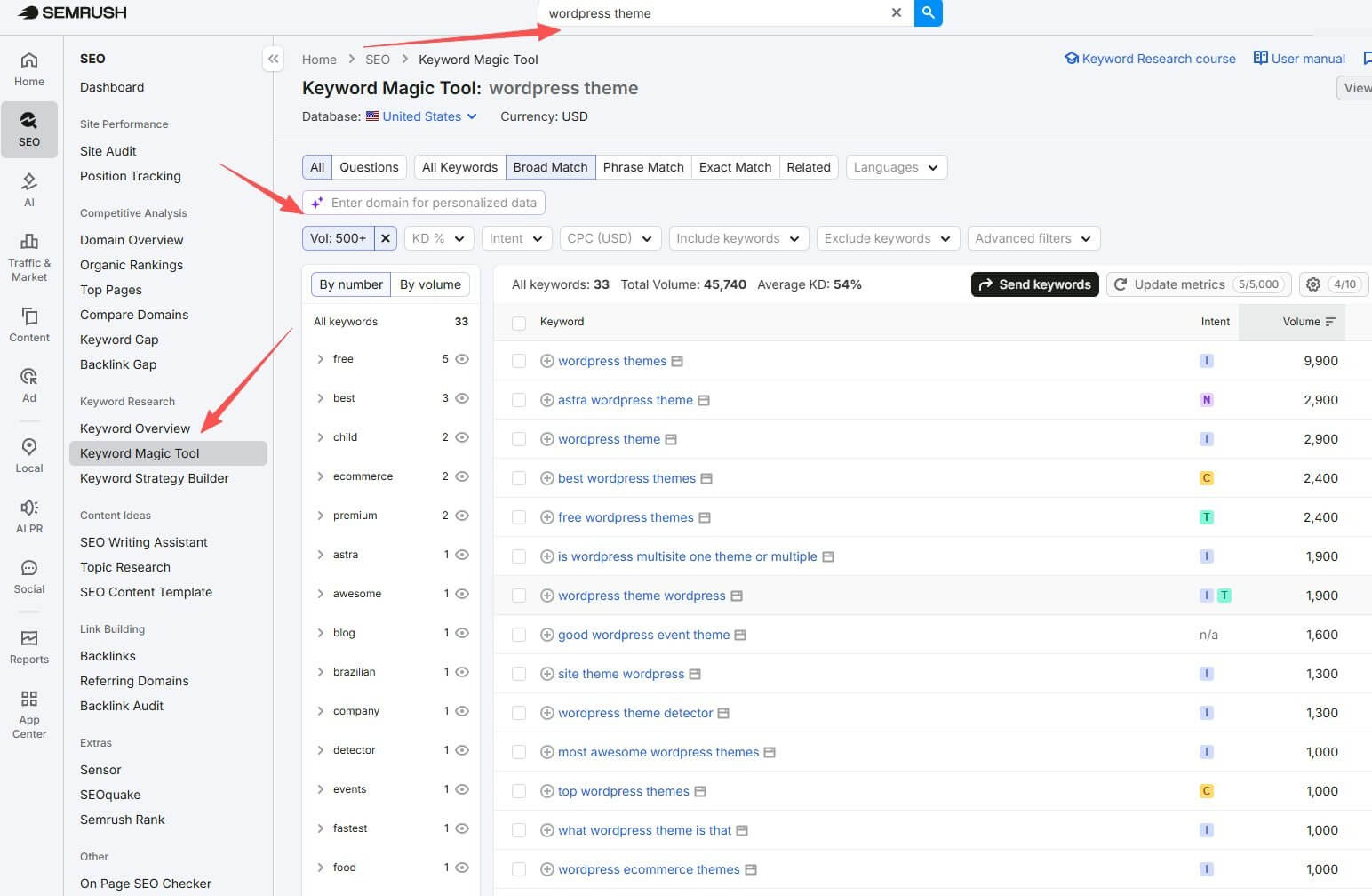The image size is (1372, 896).
Task: Add 'astra wordpress theme' to list
Action: coord(547,400)
